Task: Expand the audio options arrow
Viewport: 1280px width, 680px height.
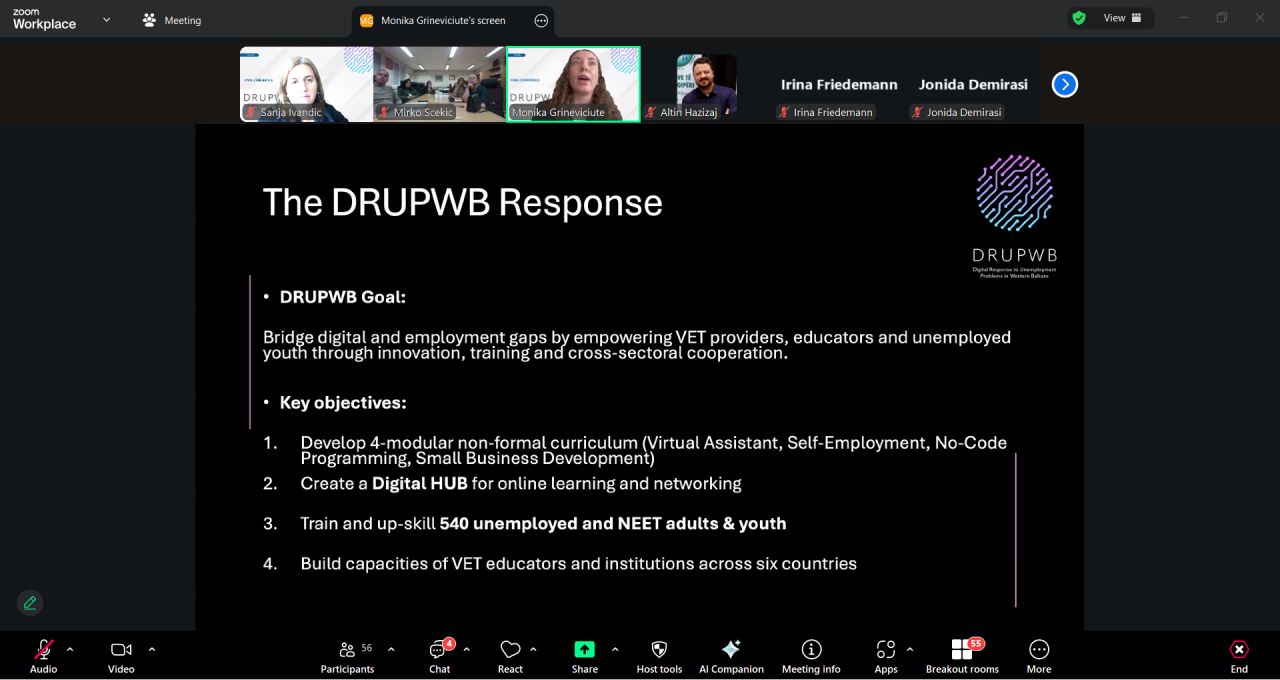Action: click(x=70, y=649)
